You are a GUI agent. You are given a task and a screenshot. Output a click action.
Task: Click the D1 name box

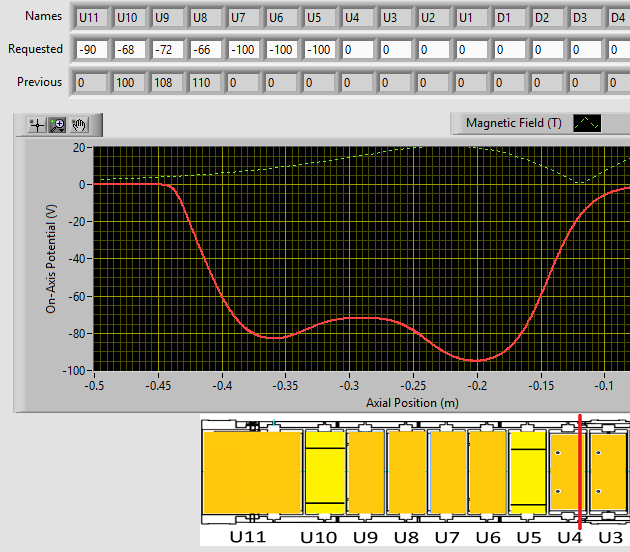pyautogui.click(x=508, y=17)
